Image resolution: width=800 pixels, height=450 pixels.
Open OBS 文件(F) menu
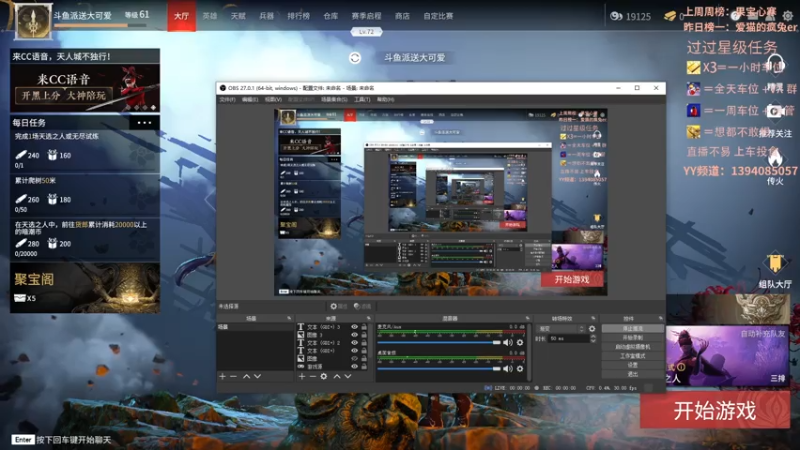click(x=228, y=99)
